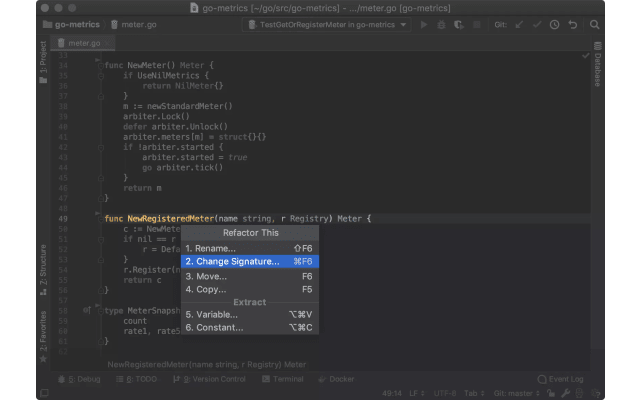Open the 1: Project tool window
The image size is (640, 400).
(x=43, y=62)
